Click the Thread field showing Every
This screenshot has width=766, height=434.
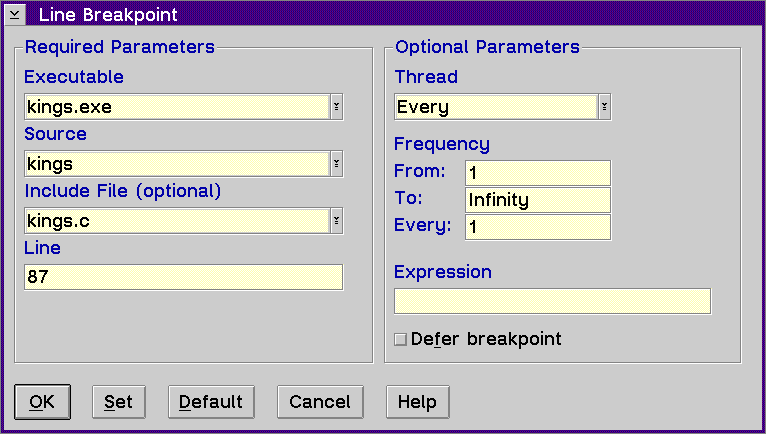(x=496, y=107)
